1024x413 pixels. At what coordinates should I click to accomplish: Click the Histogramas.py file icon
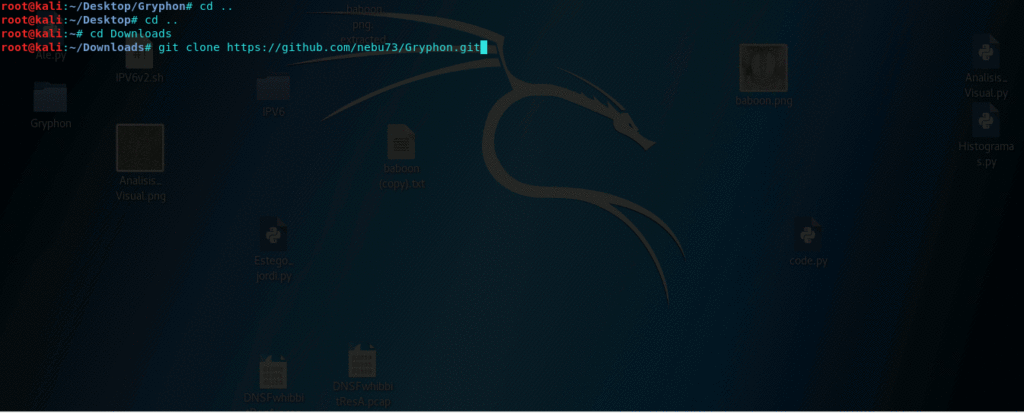pyautogui.click(x=986, y=122)
